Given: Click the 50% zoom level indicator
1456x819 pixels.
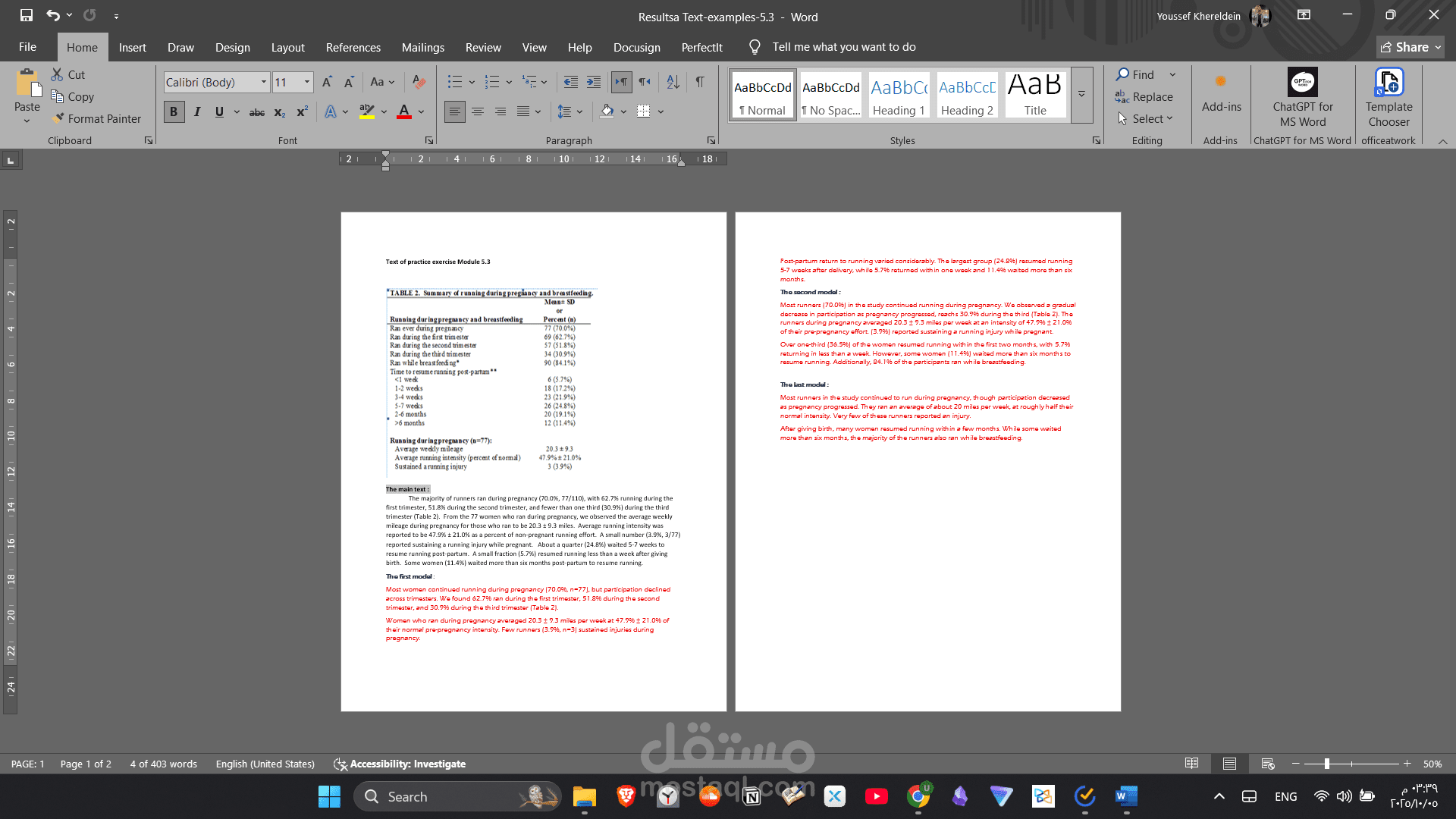Looking at the screenshot, I should tap(1432, 764).
